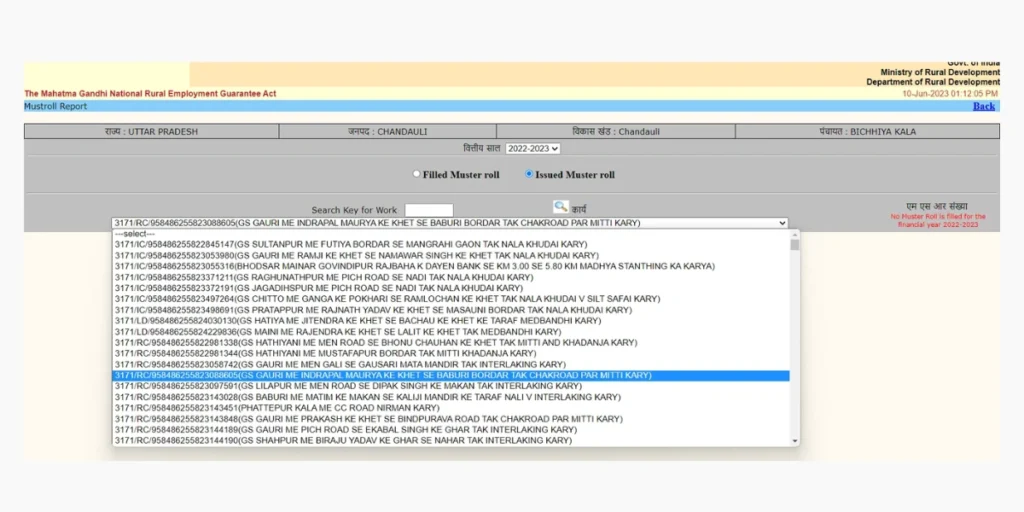Click the Department of Rural Development text
This screenshot has height=512, width=1024.
point(933,82)
